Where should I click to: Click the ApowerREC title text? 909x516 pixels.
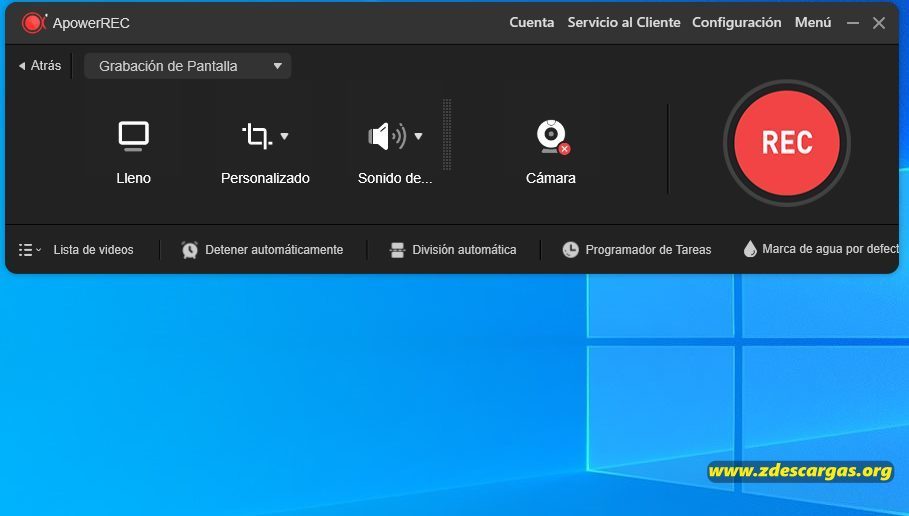pyautogui.click(x=91, y=23)
